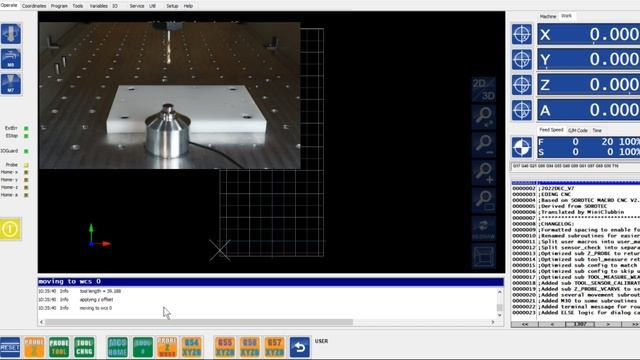
Task: Click the orange PROBE Z button
Action: tap(34, 347)
